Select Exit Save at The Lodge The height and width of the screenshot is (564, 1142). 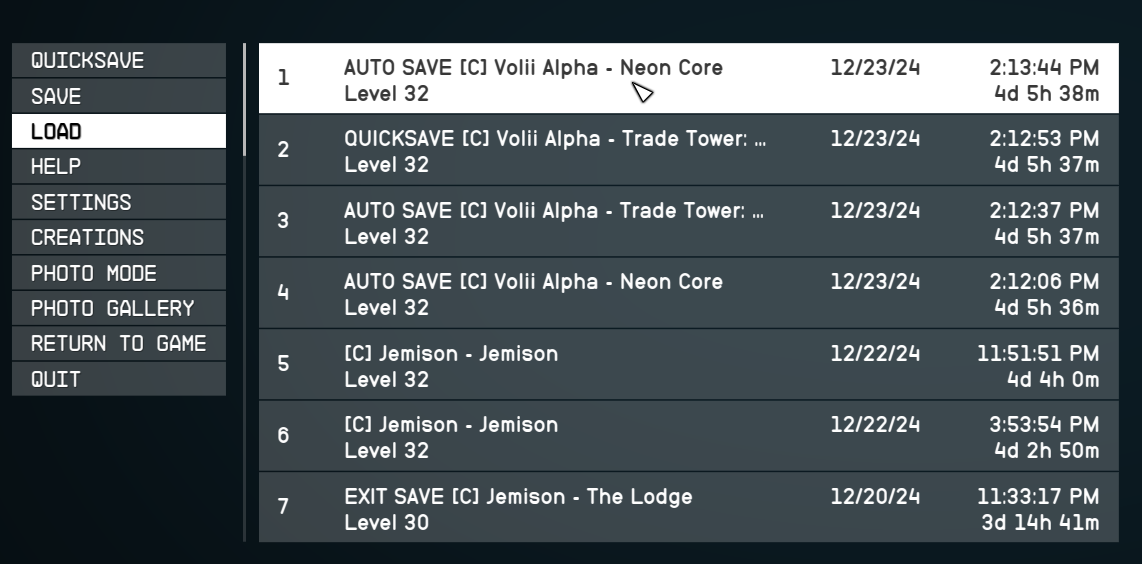[x=688, y=507]
